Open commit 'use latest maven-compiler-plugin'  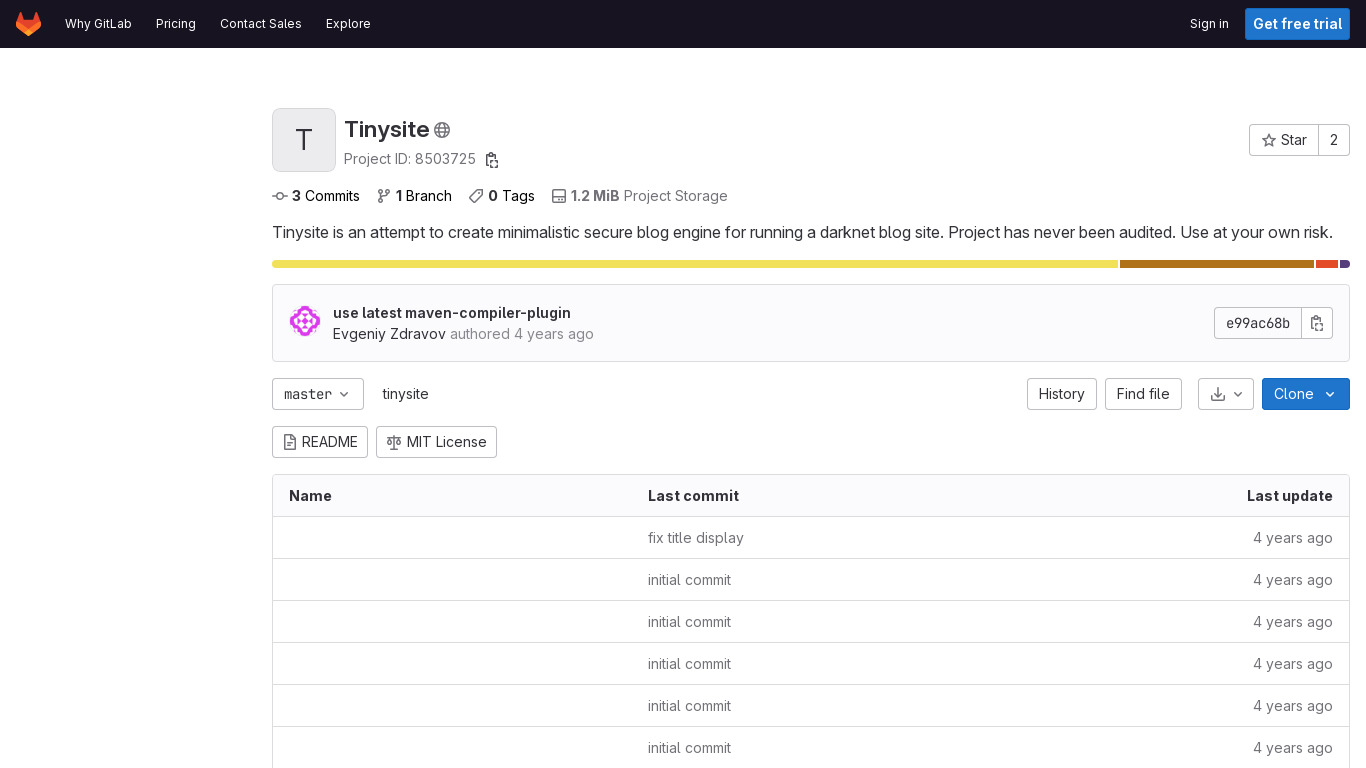pyautogui.click(x=452, y=313)
